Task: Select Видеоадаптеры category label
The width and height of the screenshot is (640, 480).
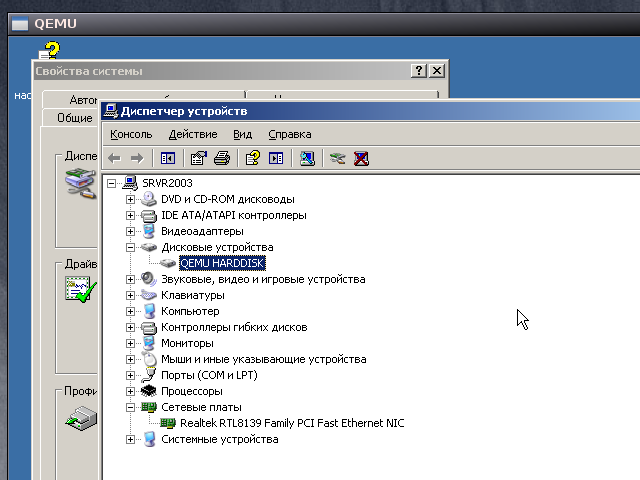Action: 202,231
